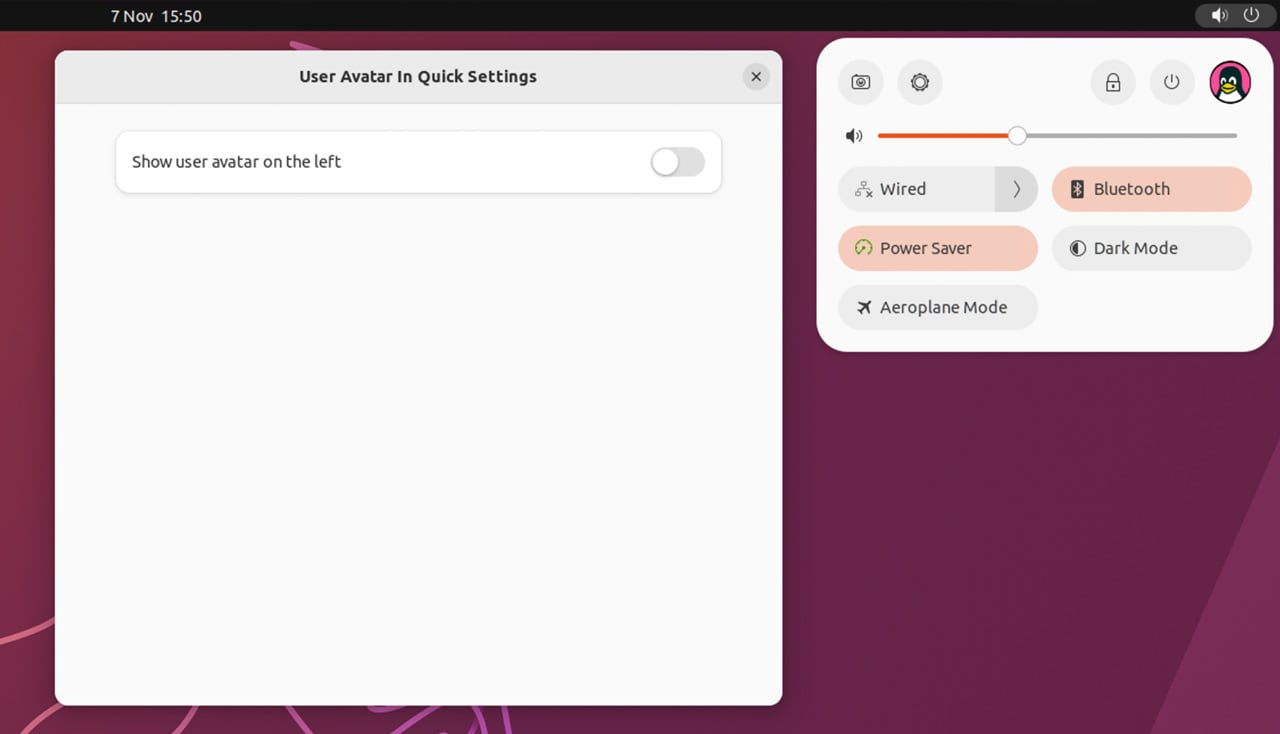Toggle the Wired network button

click(x=917, y=189)
